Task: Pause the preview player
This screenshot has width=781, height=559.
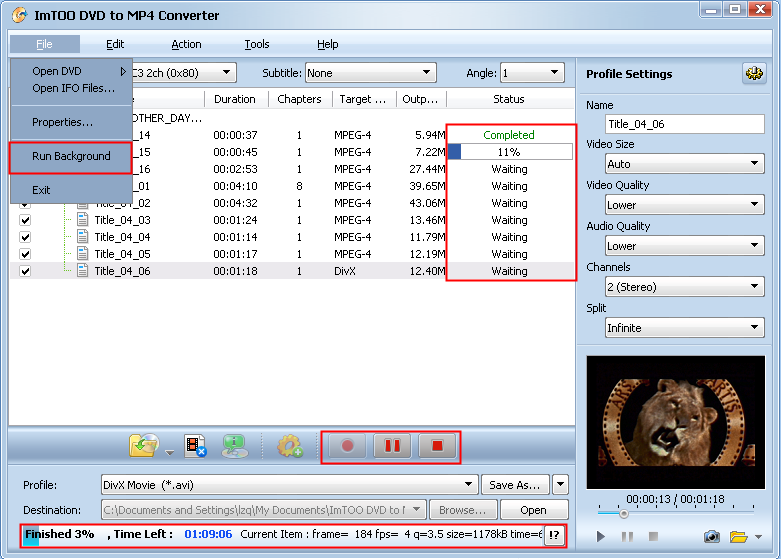Action: pos(628,537)
